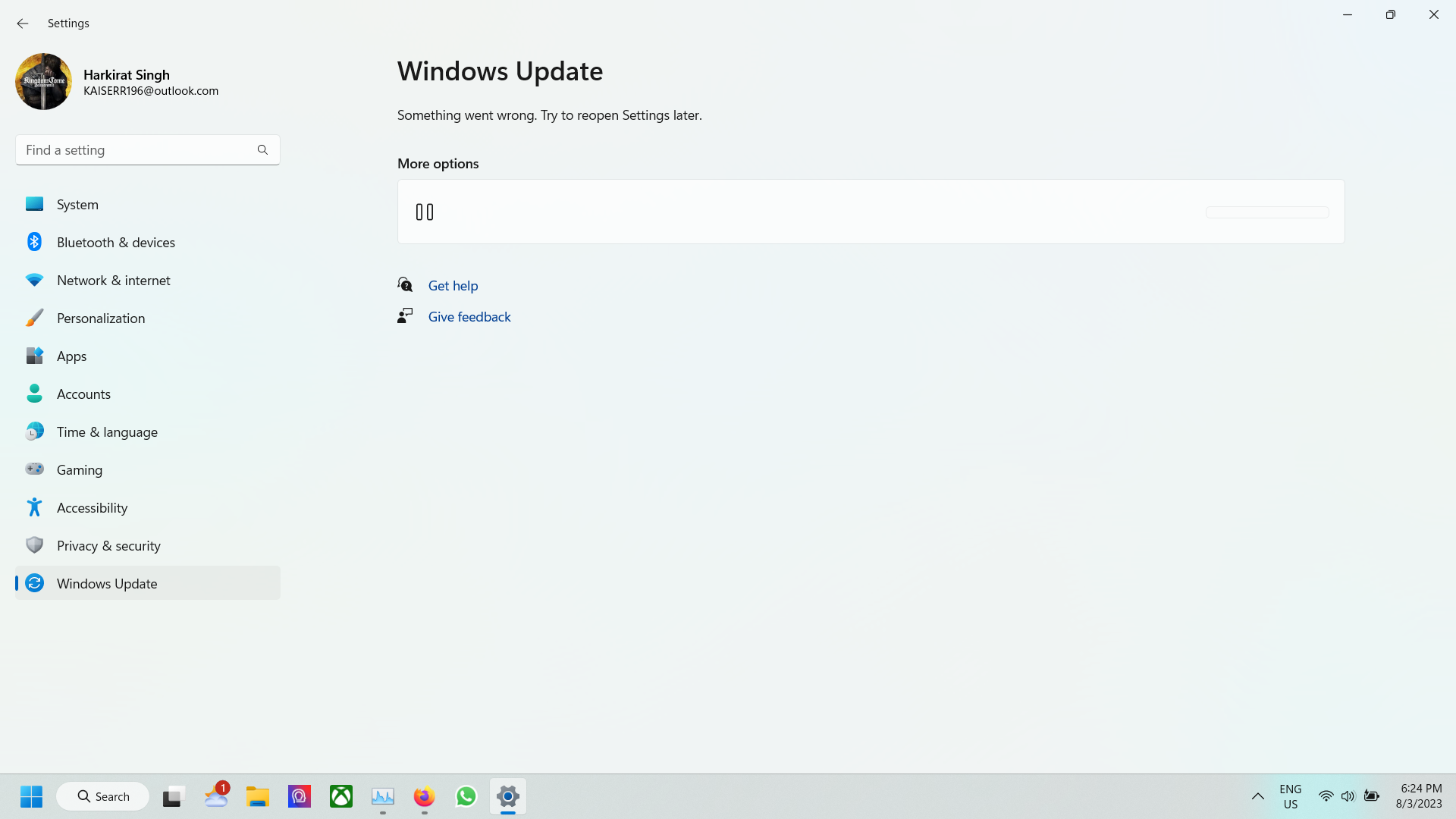Go to the System settings page

[x=77, y=205]
